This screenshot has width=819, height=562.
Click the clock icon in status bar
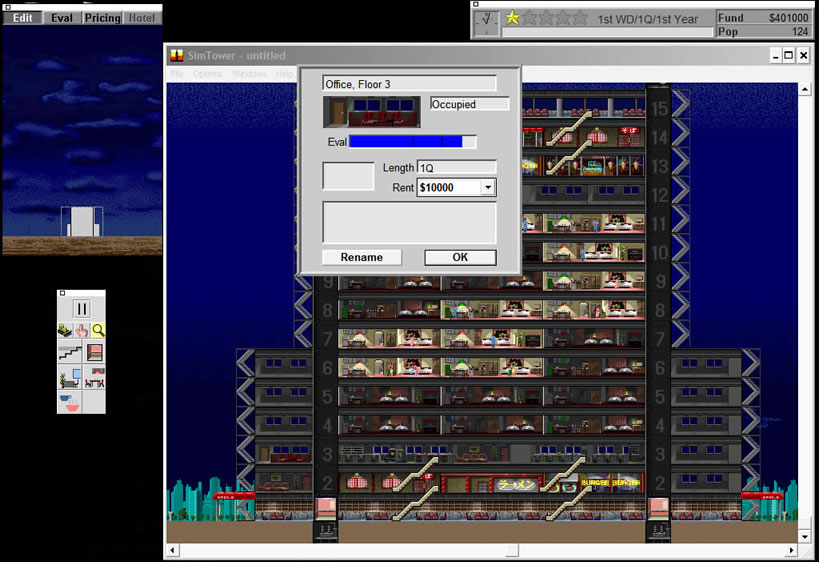point(487,19)
